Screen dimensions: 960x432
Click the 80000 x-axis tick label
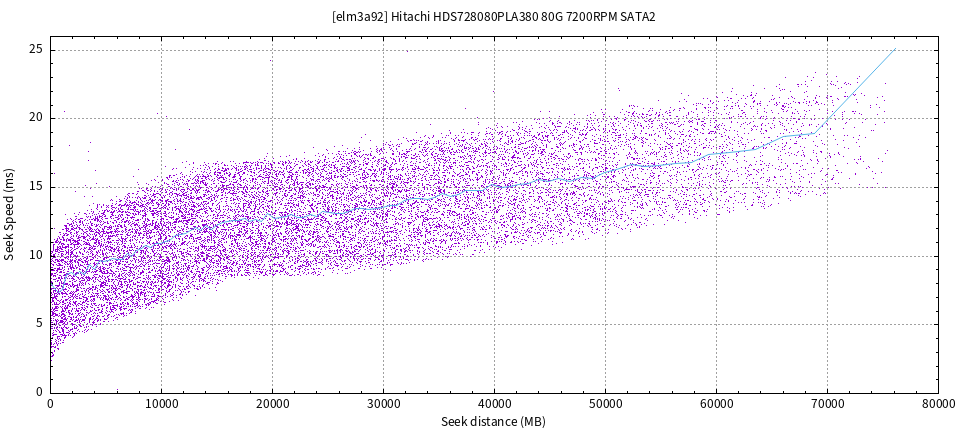pos(937,405)
